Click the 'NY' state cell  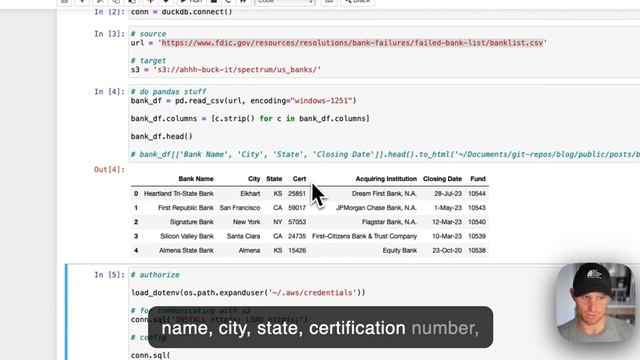pyautogui.click(x=278, y=222)
